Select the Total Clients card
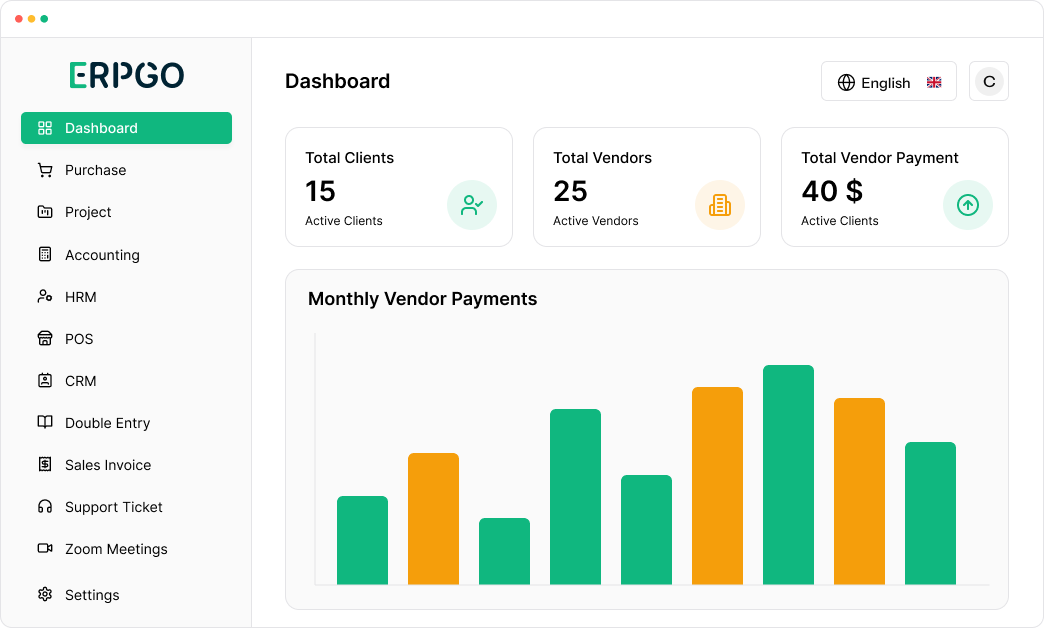Viewport: 1044px width, 628px height. [x=399, y=187]
